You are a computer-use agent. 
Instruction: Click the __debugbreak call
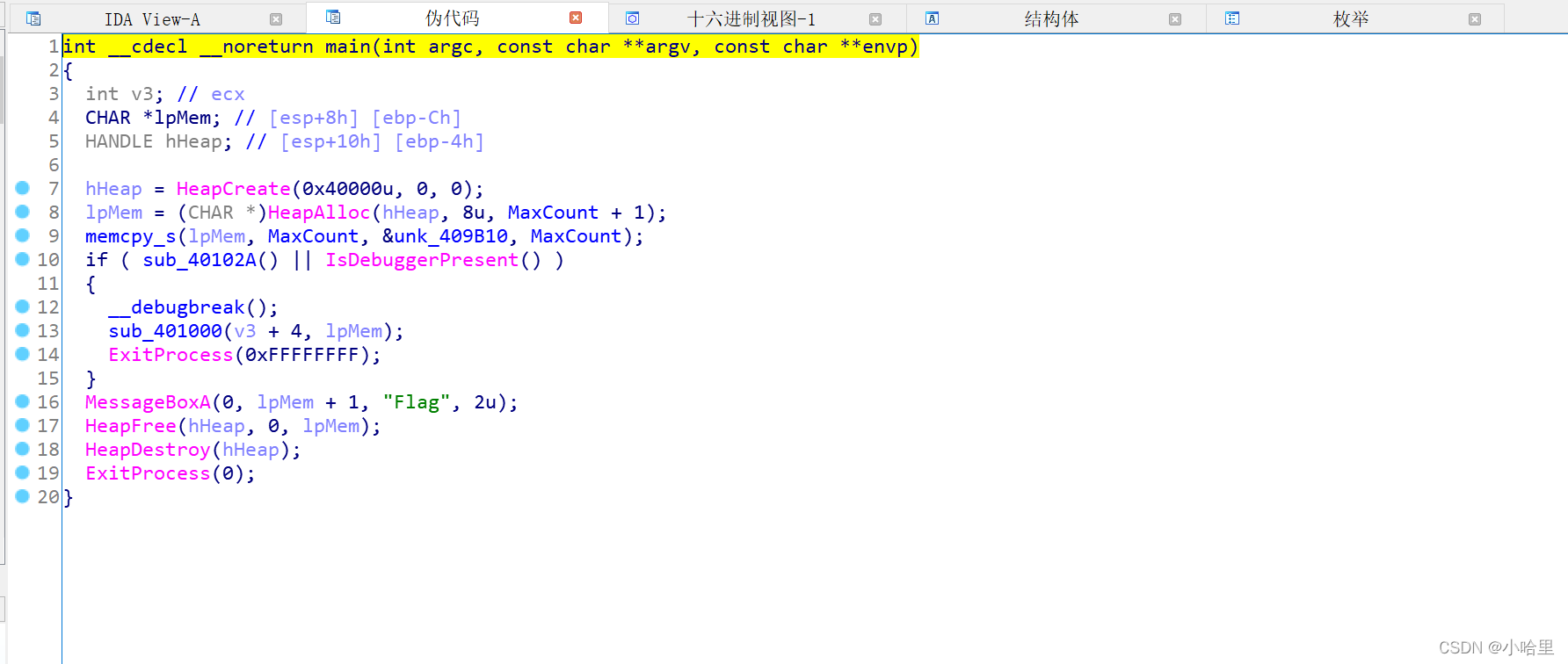pos(177,307)
